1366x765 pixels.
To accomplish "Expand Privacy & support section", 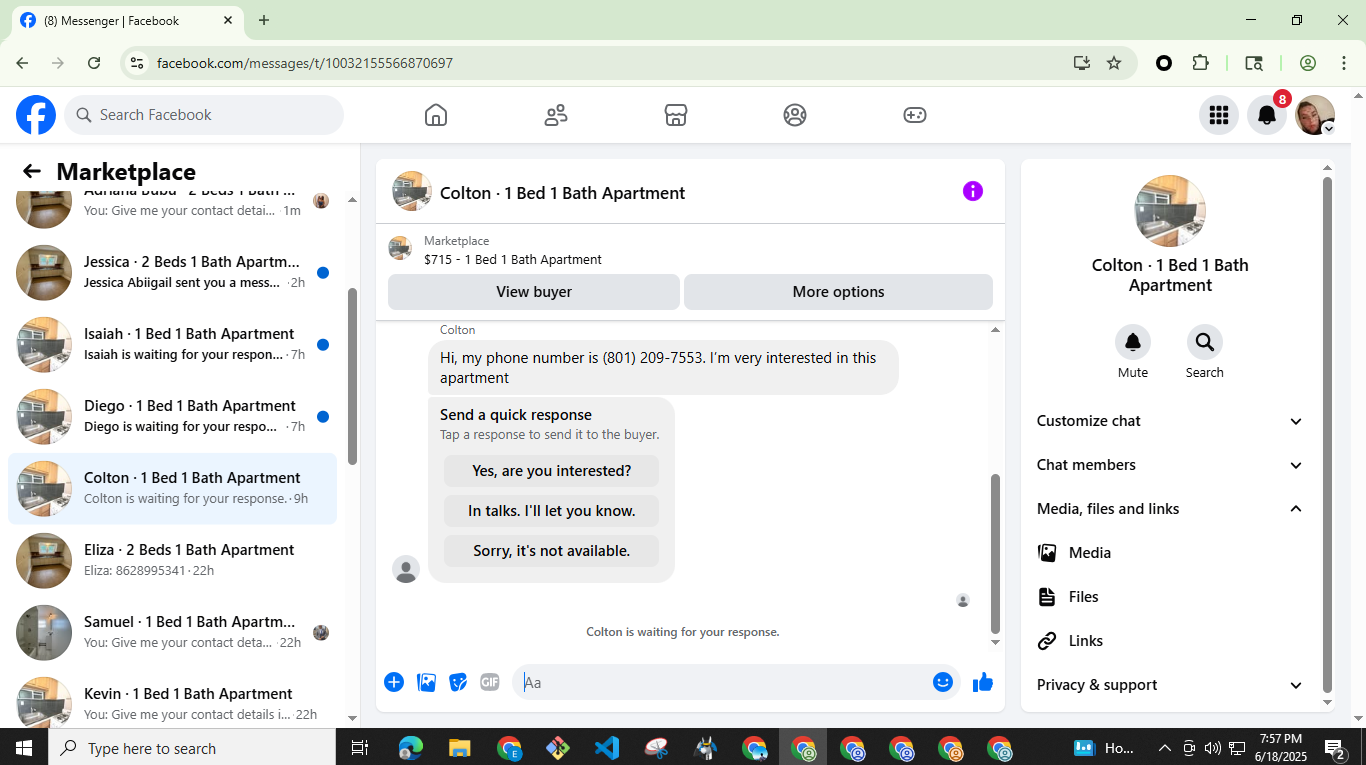I will pyautogui.click(x=1170, y=685).
